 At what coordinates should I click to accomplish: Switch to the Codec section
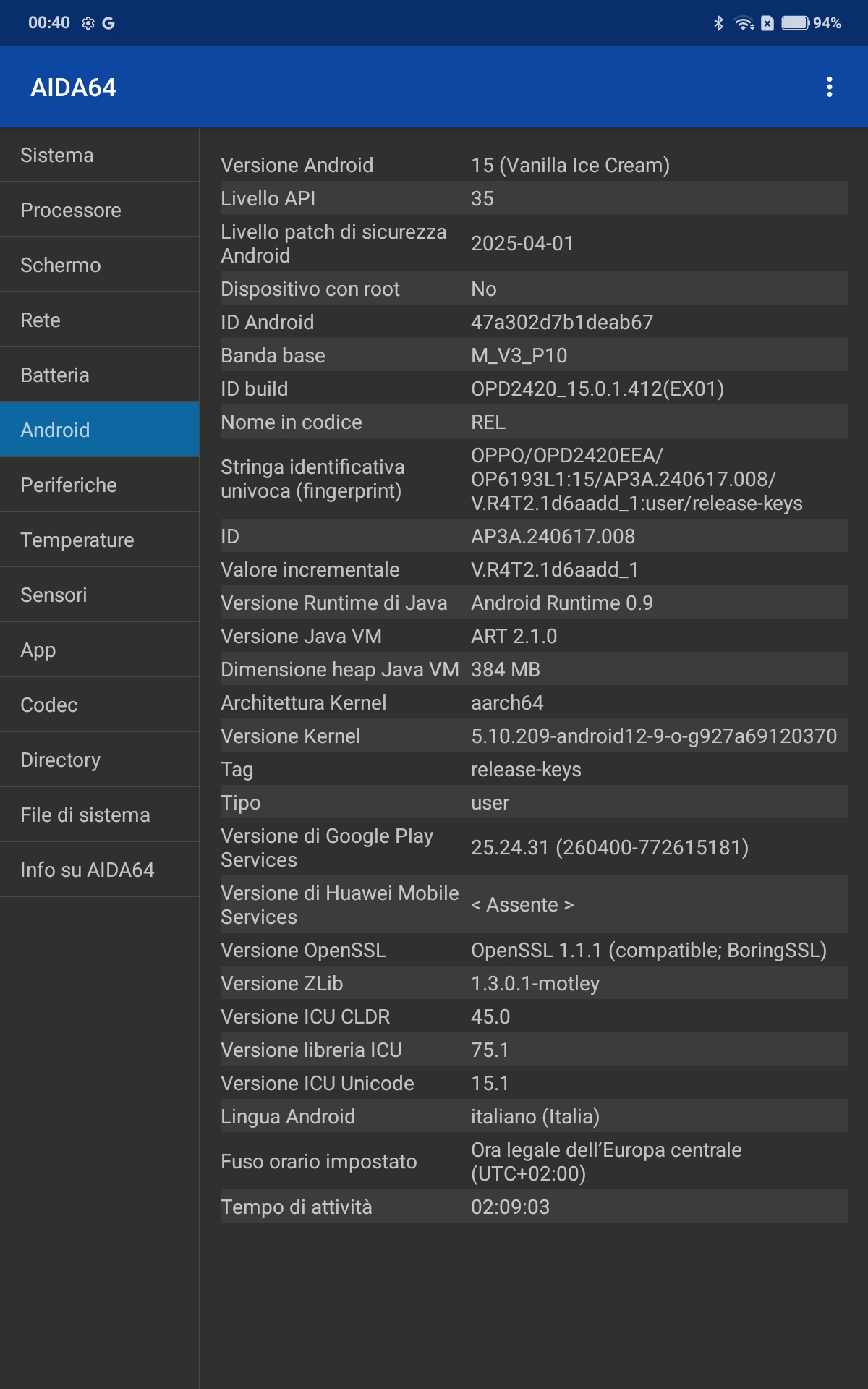(100, 705)
